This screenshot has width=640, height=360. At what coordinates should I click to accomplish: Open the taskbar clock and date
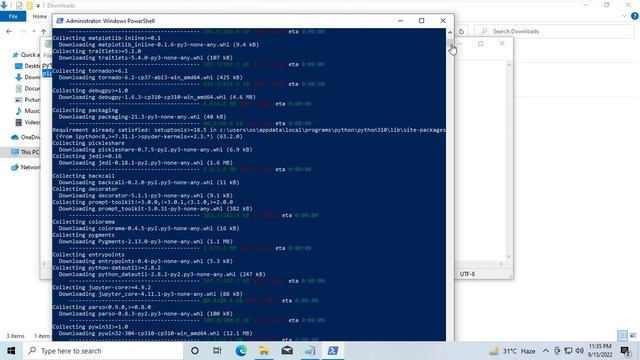pyautogui.click(x=600, y=351)
